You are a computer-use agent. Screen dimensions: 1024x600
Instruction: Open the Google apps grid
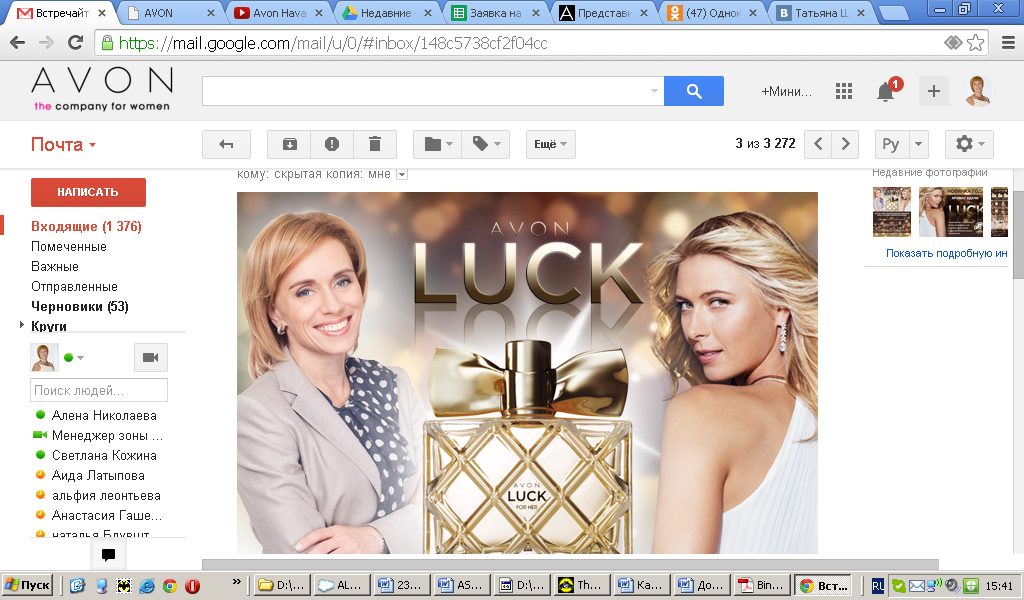844,91
